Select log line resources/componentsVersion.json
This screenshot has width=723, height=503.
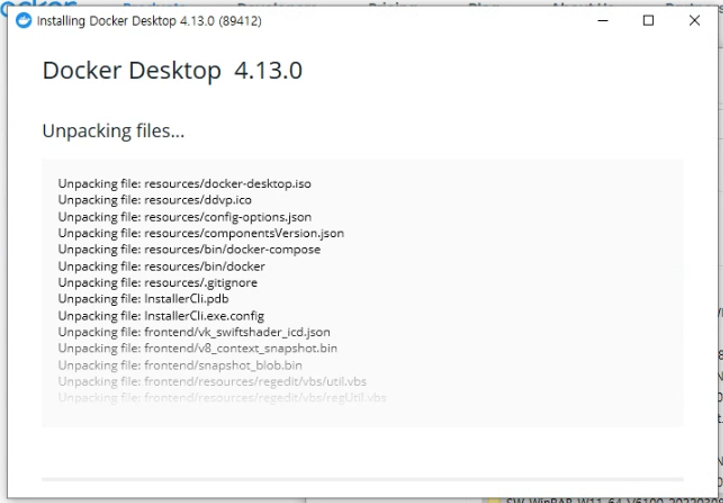point(201,233)
